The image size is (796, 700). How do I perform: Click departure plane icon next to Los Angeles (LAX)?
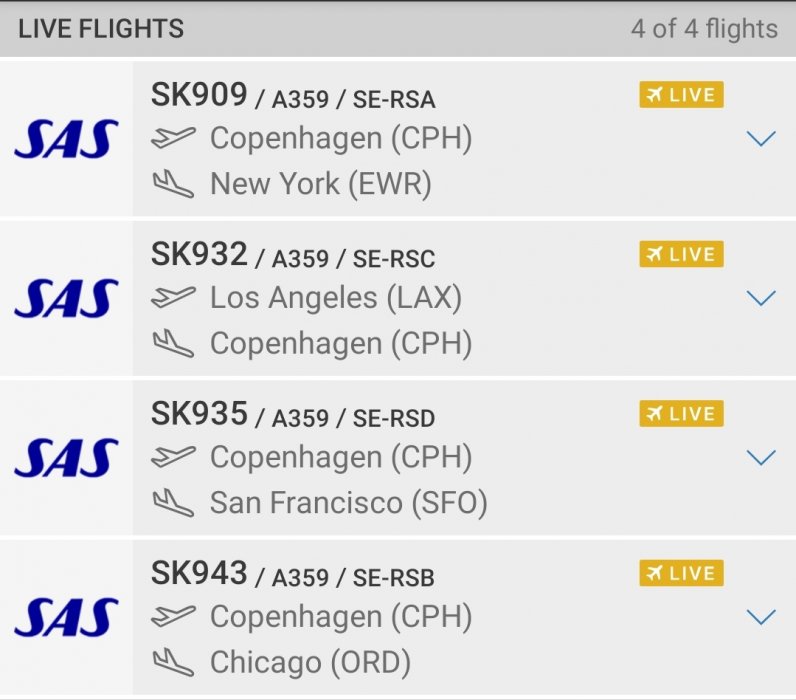[173, 297]
